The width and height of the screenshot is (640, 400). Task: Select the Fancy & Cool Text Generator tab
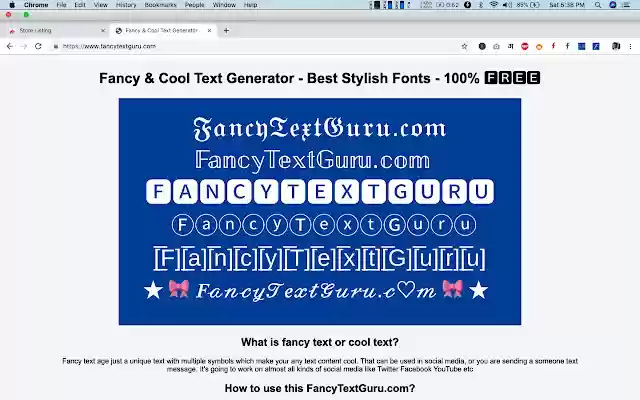coord(163,30)
